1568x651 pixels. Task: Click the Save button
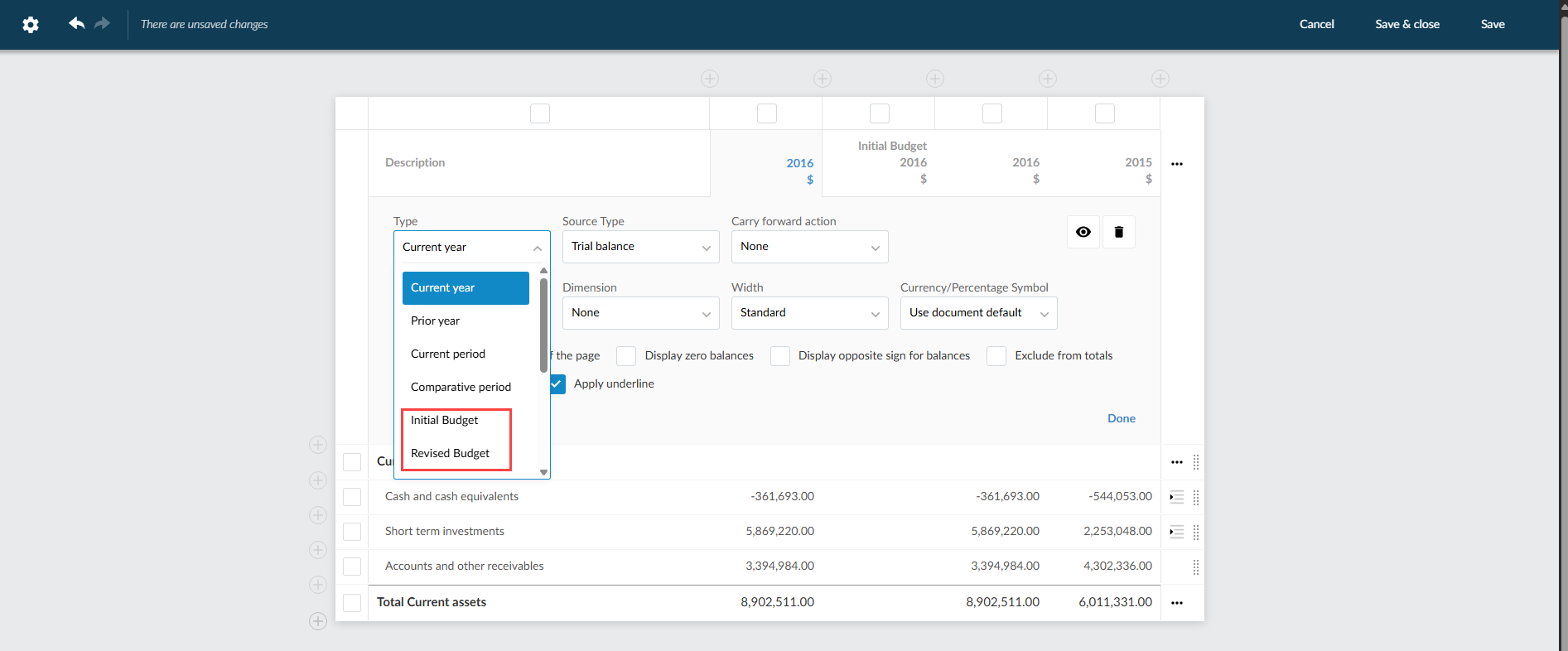click(x=1493, y=24)
